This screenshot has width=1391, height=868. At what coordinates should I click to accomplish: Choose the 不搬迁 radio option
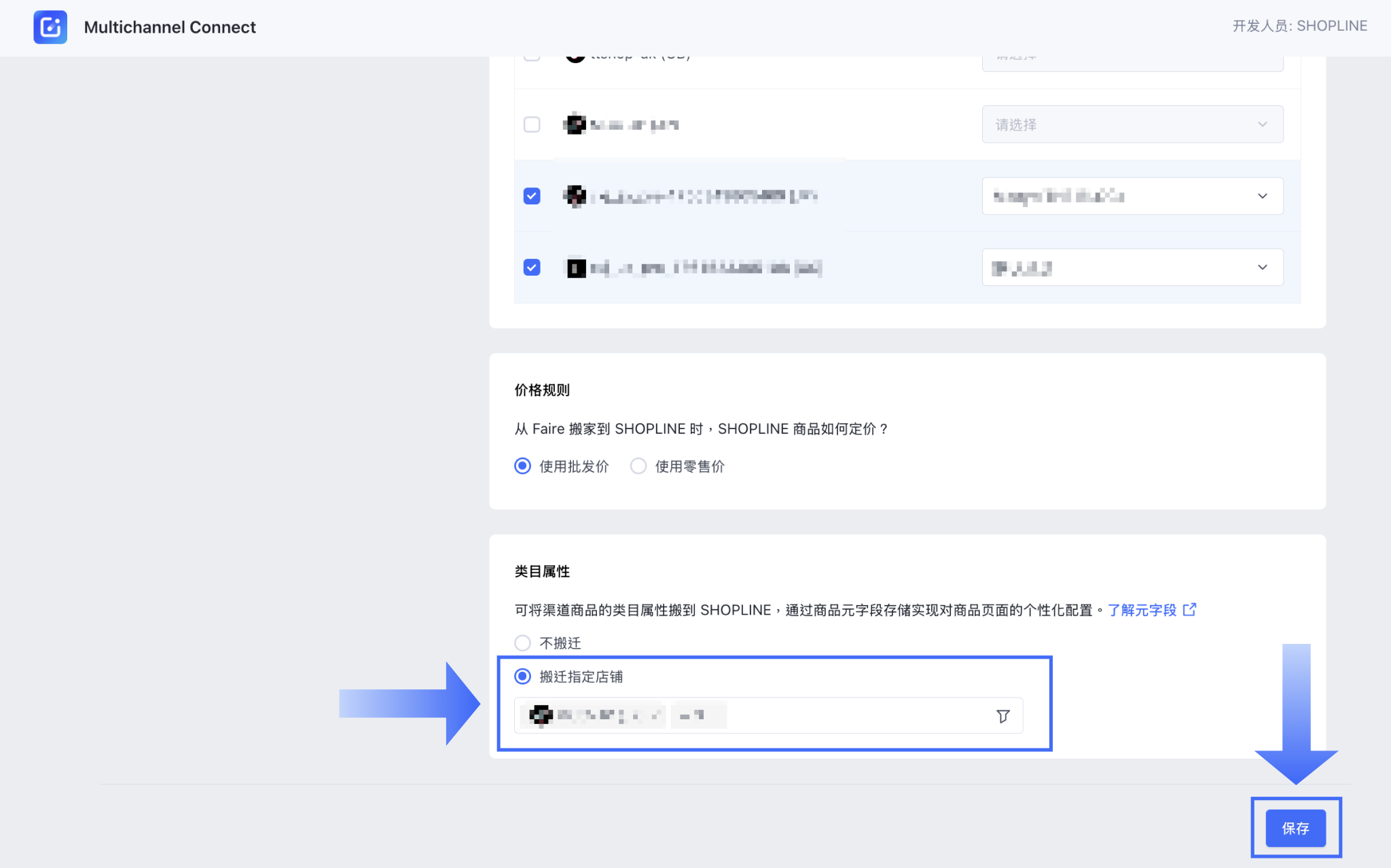coord(522,643)
